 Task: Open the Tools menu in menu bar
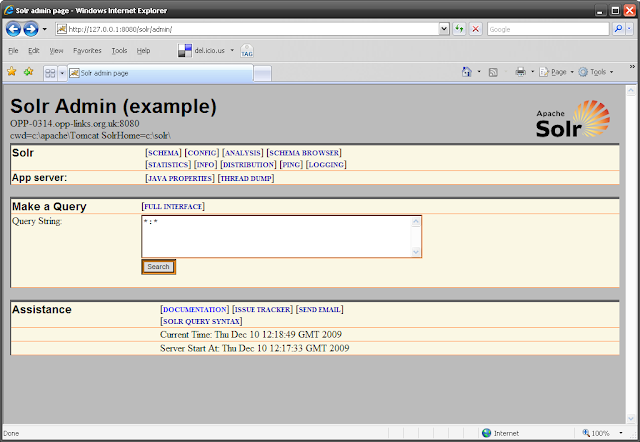tap(119, 51)
